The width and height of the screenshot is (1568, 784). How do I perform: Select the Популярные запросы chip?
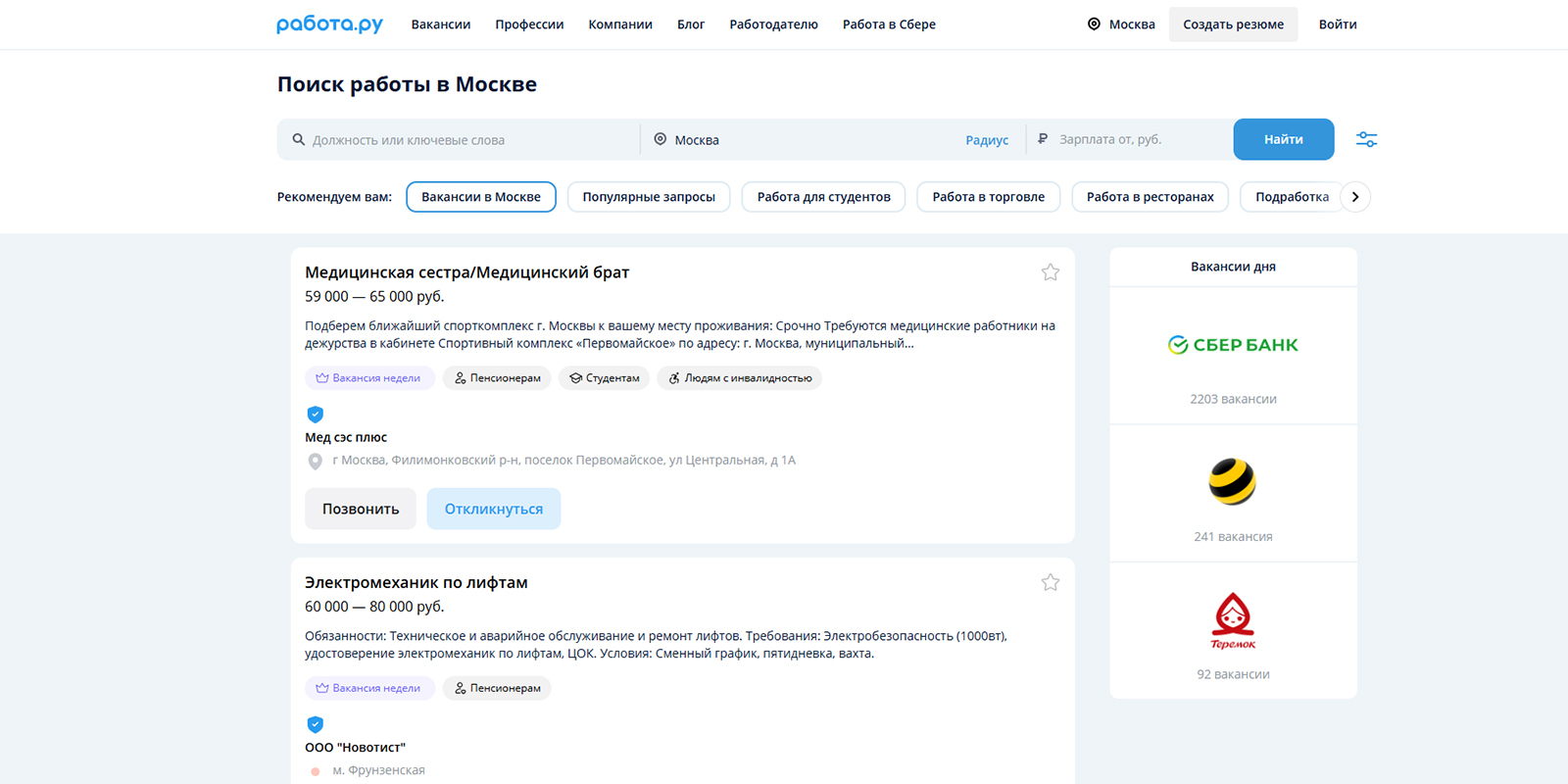(649, 197)
